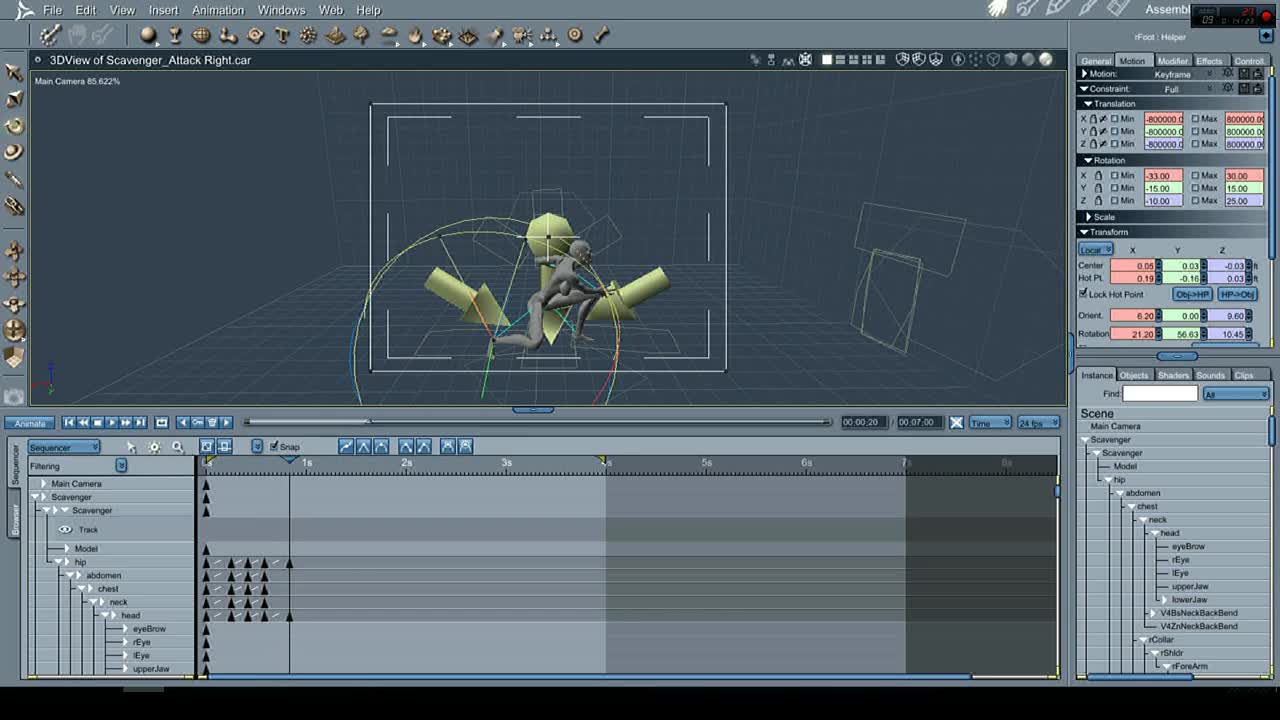Select the sphere primitive insert tool
Image resolution: width=1280 pixels, height=720 pixels.
pyautogui.click(x=148, y=35)
